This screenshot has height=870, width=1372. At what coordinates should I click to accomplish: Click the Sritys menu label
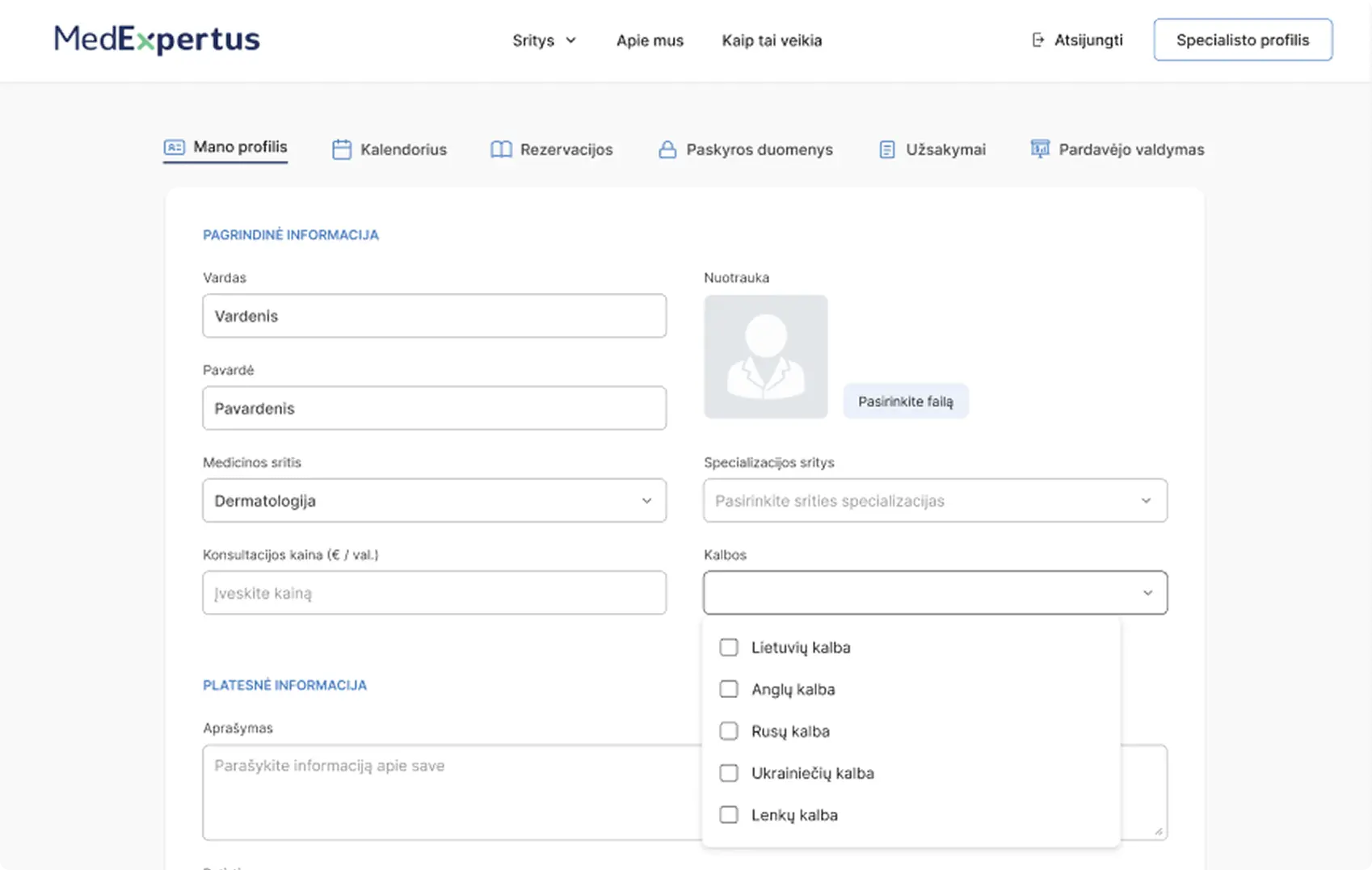pyautogui.click(x=533, y=40)
